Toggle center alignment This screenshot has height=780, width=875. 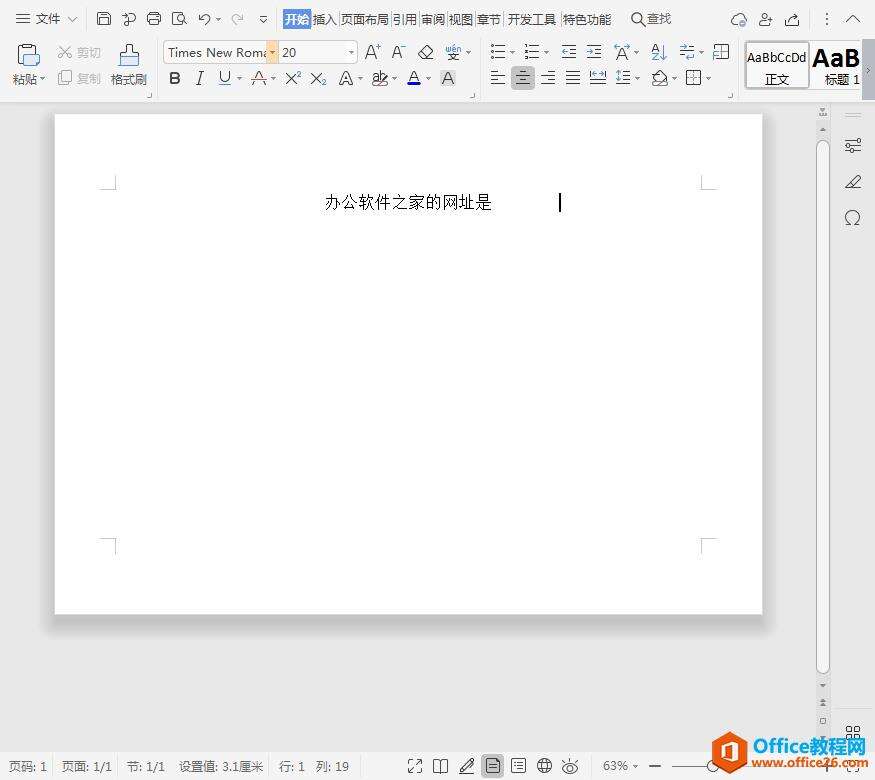(523, 78)
